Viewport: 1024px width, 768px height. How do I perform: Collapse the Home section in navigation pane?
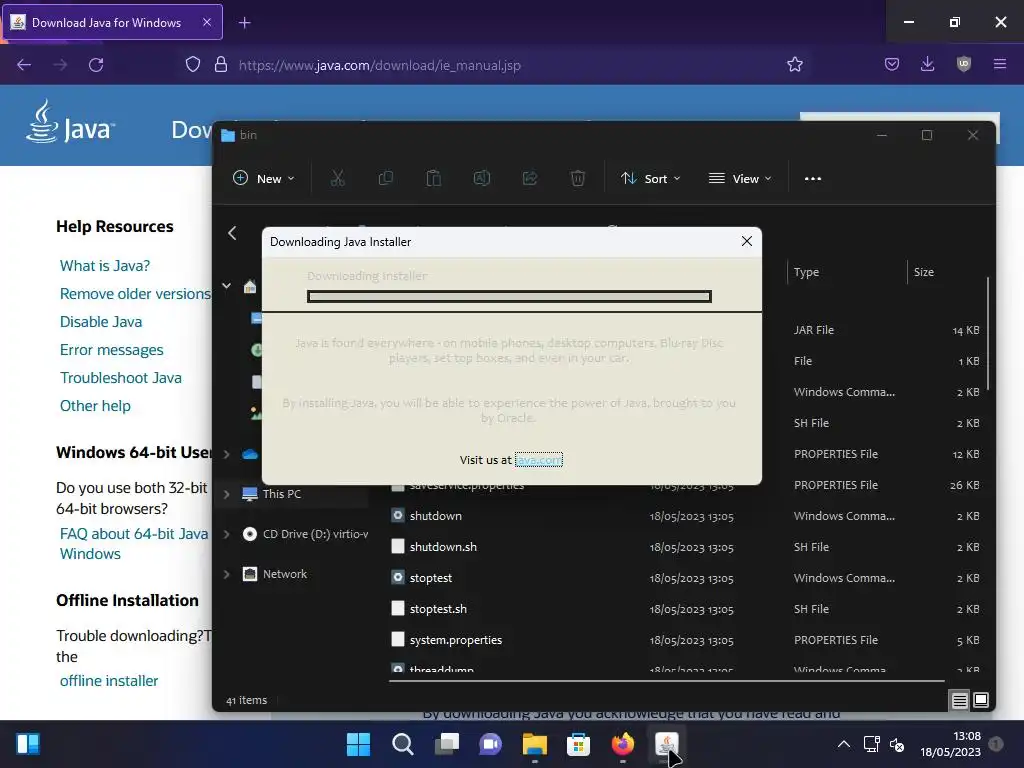(x=227, y=286)
